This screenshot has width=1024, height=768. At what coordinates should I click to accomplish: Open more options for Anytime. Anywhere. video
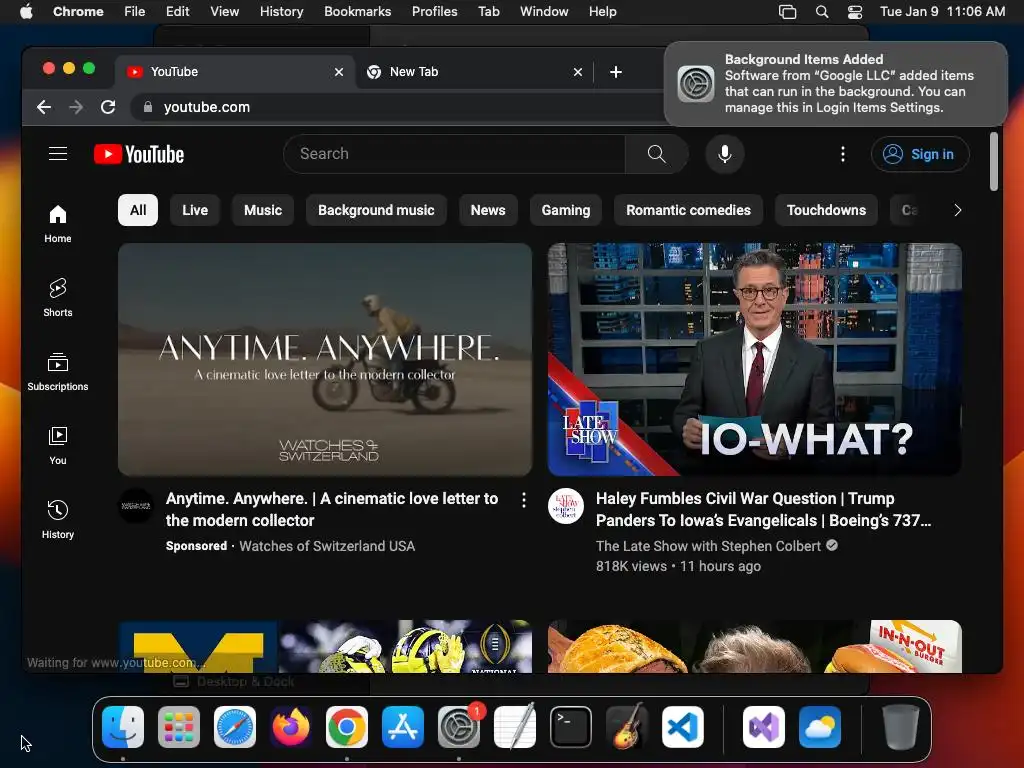(x=524, y=500)
